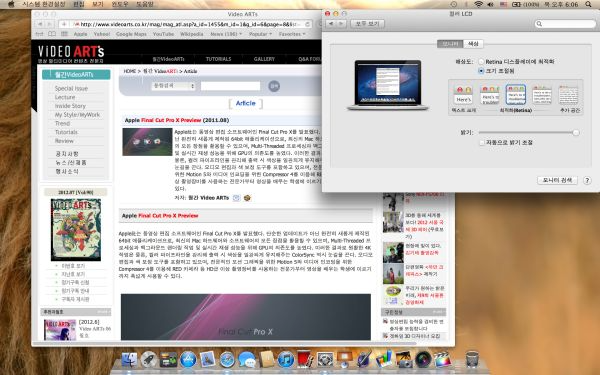
Task: Open Special Issue sidebar link
Action: pos(71,88)
